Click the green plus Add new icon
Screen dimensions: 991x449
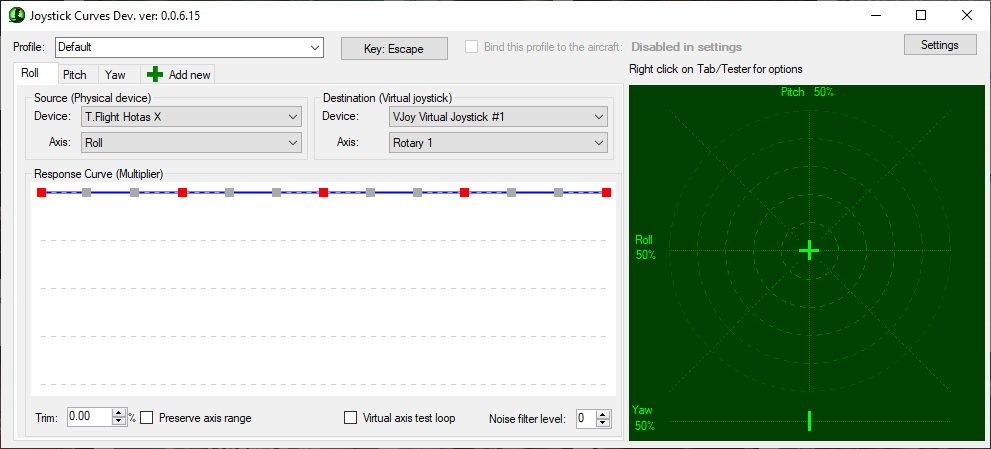tap(155, 75)
